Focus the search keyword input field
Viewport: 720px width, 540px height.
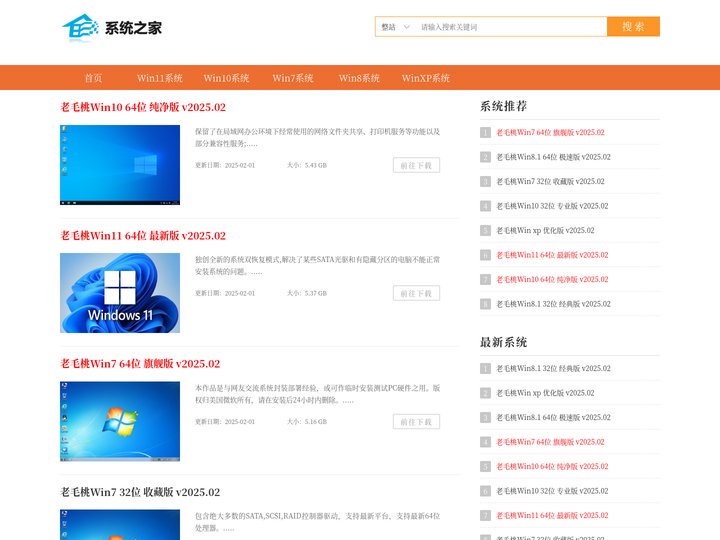(511, 27)
